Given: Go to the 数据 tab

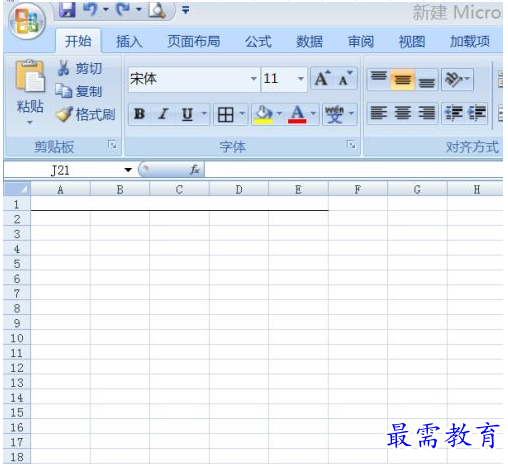Looking at the screenshot, I should [x=309, y=42].
